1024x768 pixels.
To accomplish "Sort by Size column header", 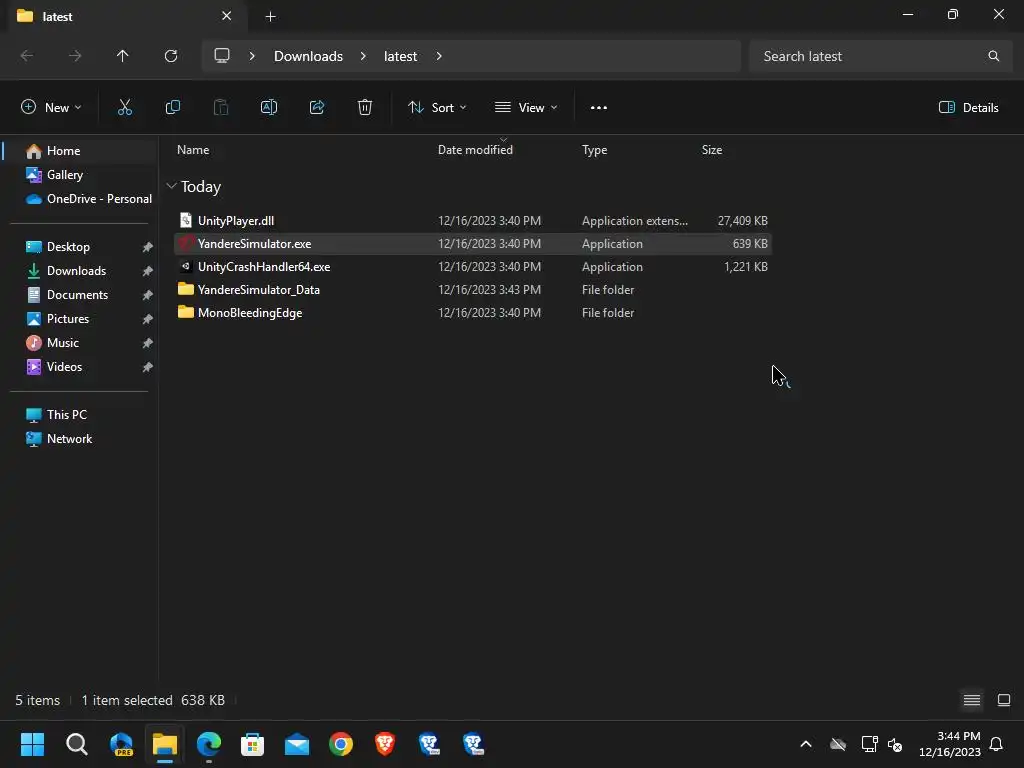I will pos(712,150).
